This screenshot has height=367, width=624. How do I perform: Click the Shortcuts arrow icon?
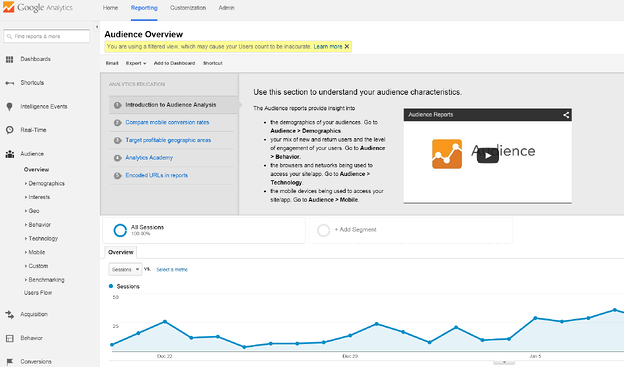click(x=10, y=83)
